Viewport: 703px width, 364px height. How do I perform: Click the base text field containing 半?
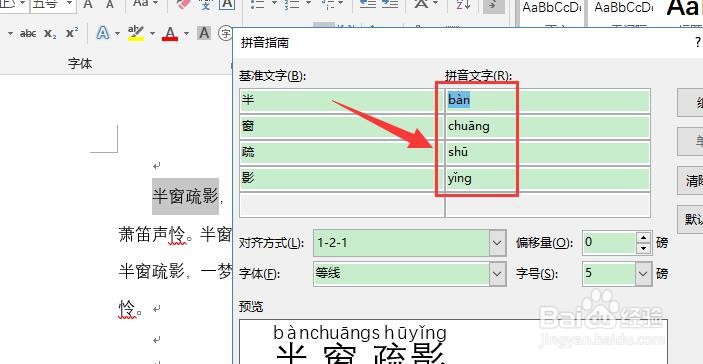(x=342, y=100)
